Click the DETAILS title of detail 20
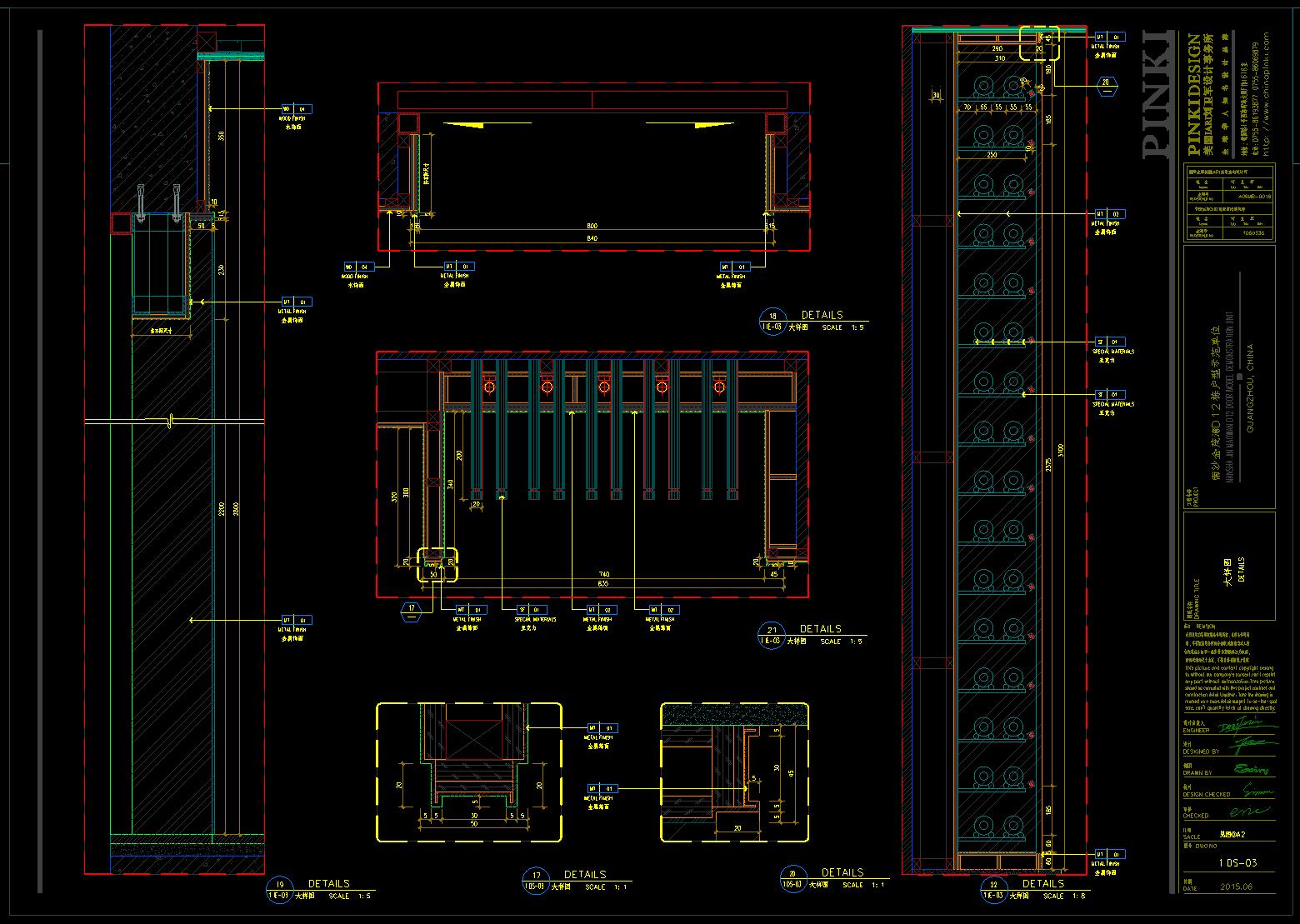The height and width of the screenshot is (924, 1300). [x=842, y=872]
